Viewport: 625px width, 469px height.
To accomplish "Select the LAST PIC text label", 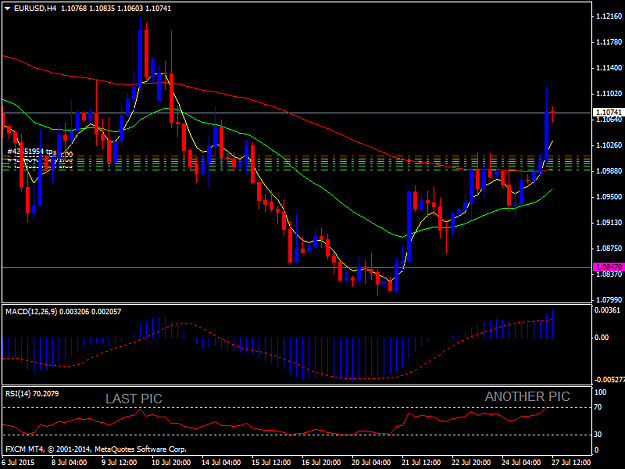I will click(134, 399).
